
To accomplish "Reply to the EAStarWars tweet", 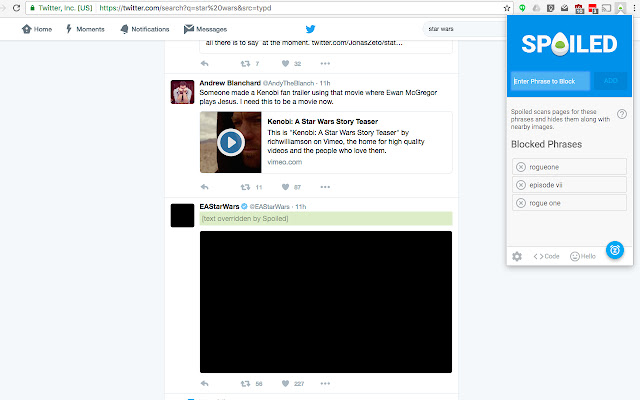I will tap(204, 384).
